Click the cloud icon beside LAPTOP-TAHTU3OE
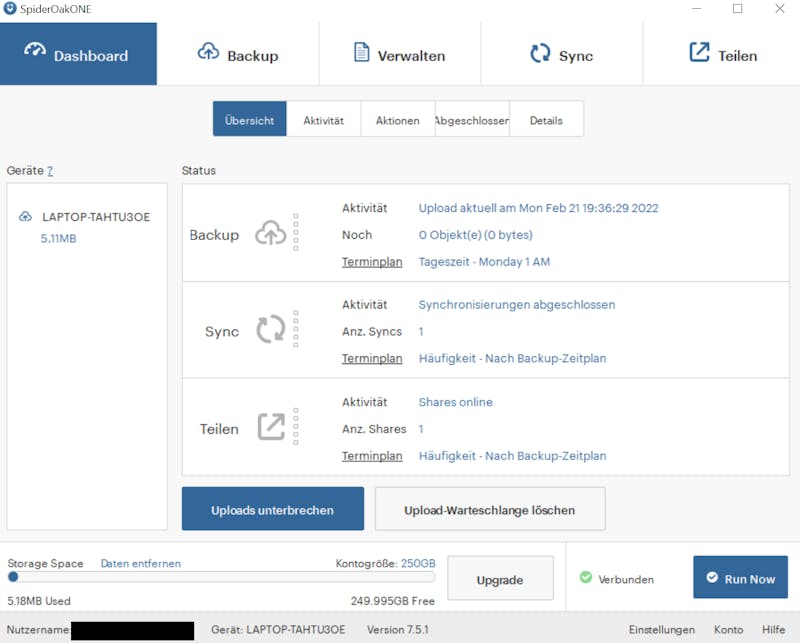 [25, 217]
